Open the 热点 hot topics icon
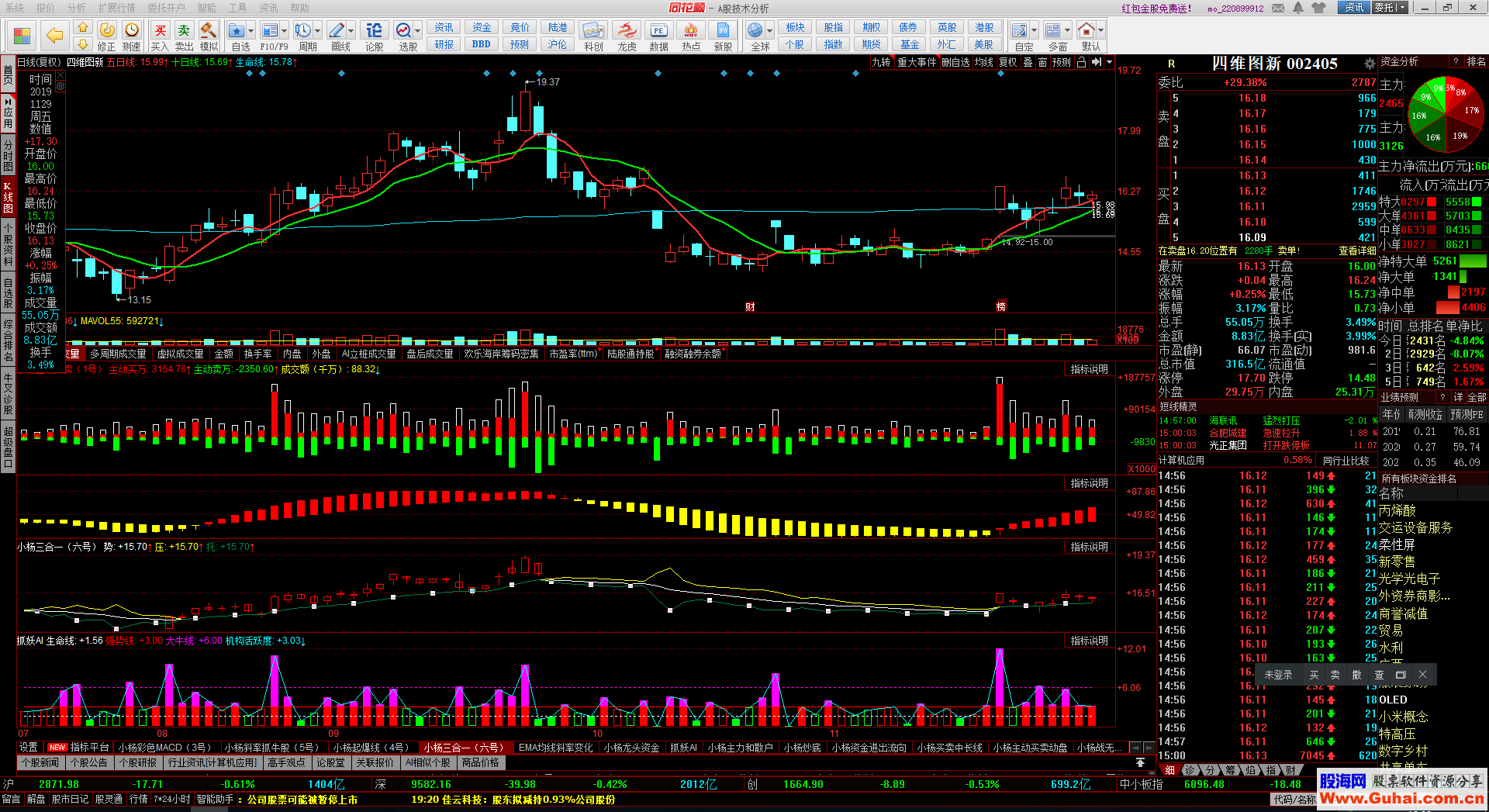The width and height of the screenshot is (1489, 812). pyautogui.click(x=691, y=36)
